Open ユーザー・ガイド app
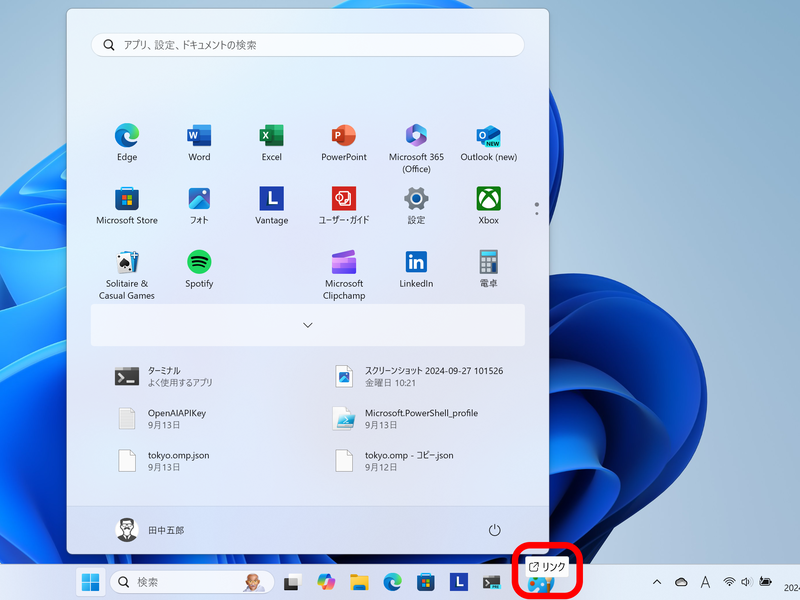The height and width of the screenshot is (600, 800). pyautogui.click(x=344, y=206)
